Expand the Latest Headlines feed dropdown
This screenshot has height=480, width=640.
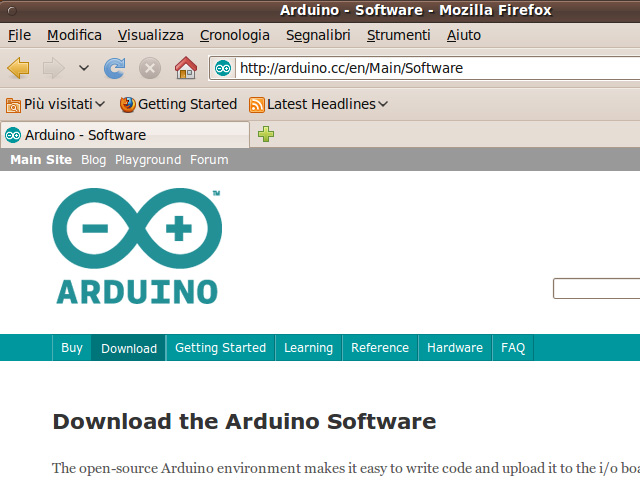pos(319,104)
